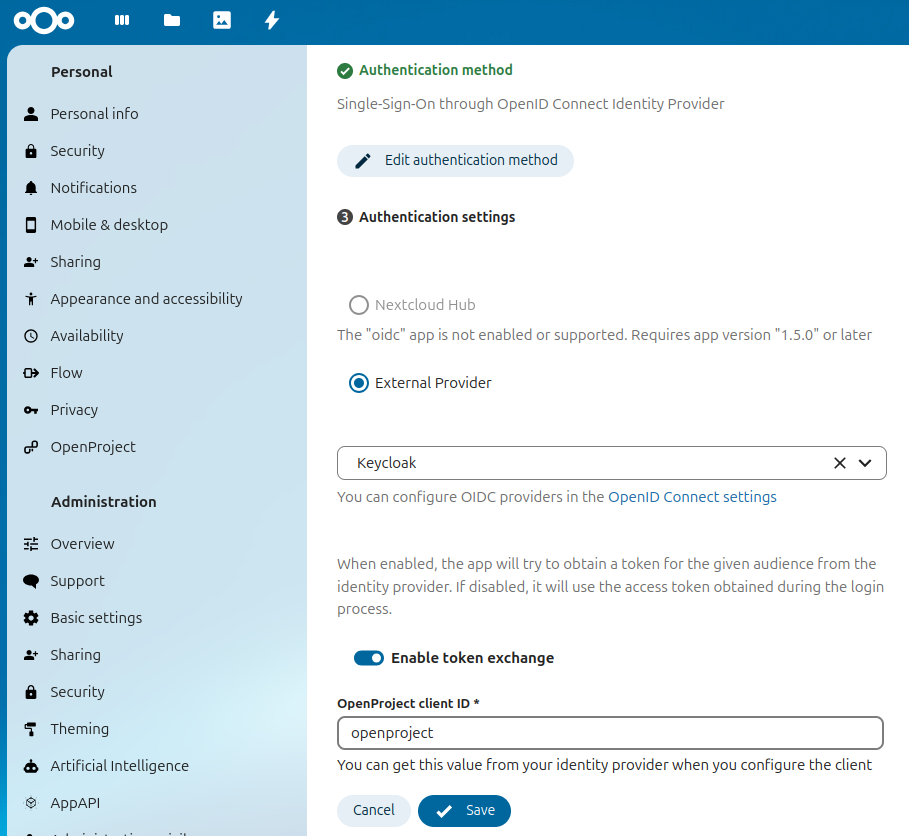This screenshot has height=836, width=909.
Task: Open Artificial Intelligence settings
Action: click(119, 765)
